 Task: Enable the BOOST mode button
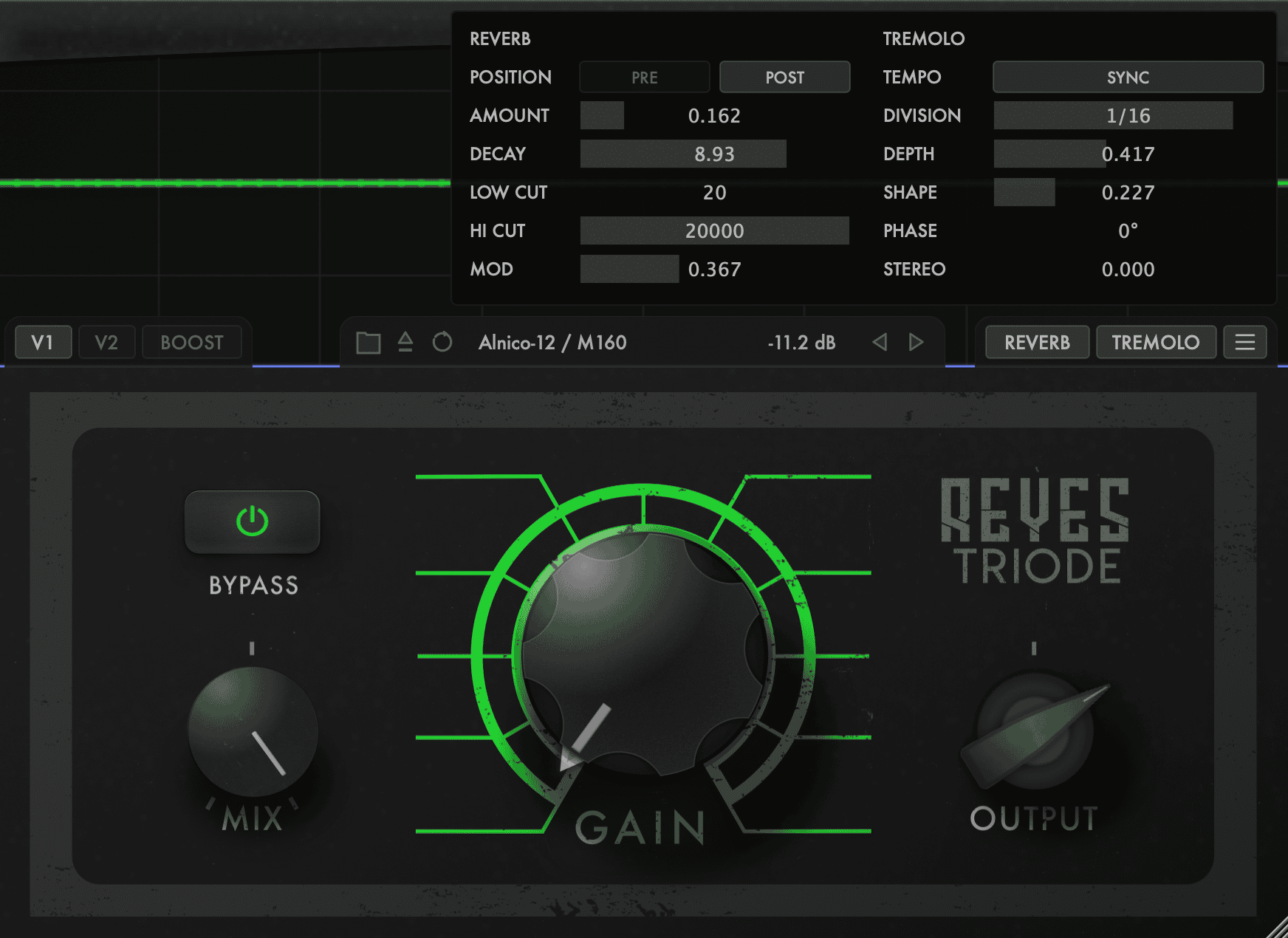(192, 342)
